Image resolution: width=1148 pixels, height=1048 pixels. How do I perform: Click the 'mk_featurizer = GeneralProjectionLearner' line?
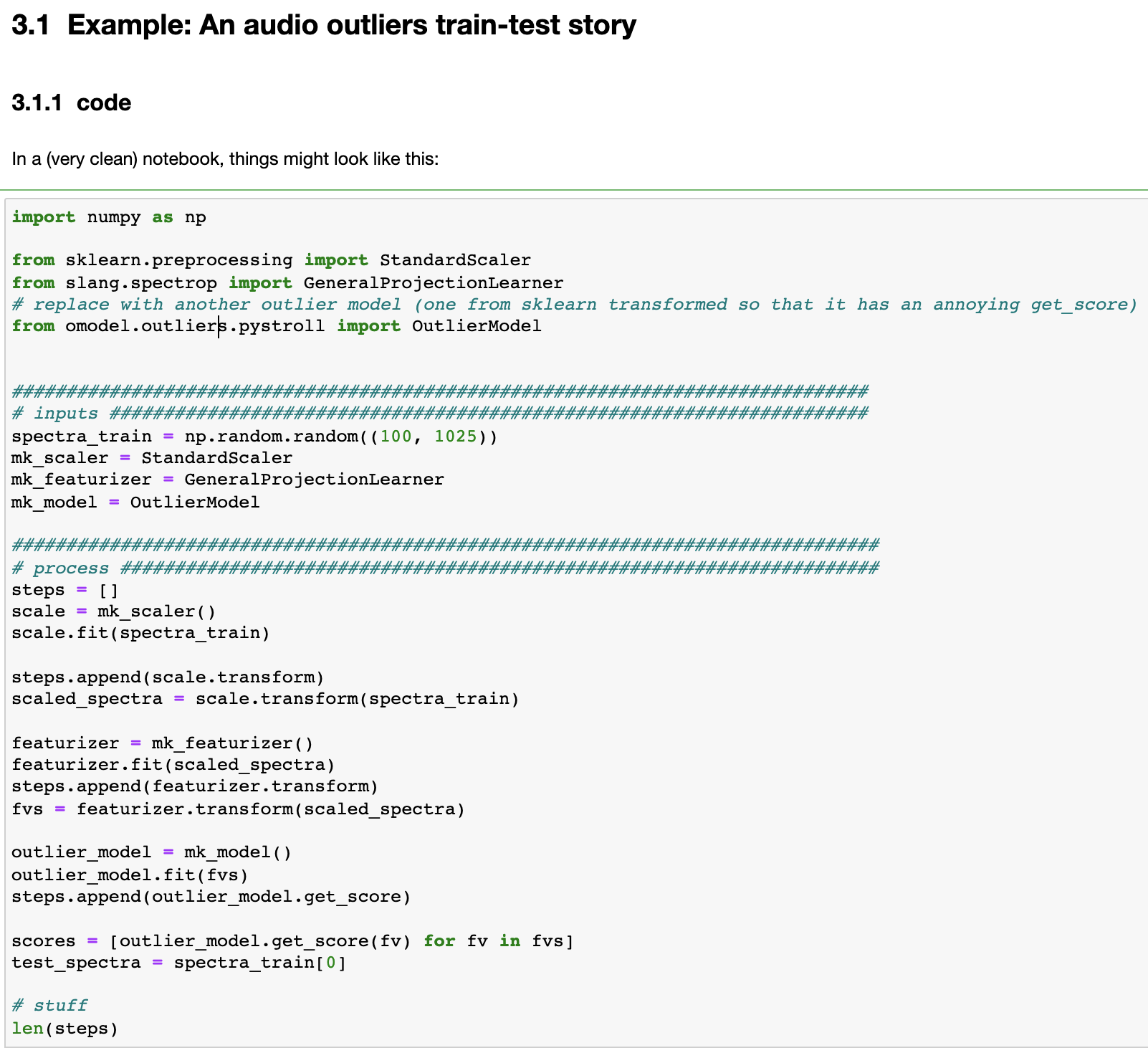pos(228,479)
